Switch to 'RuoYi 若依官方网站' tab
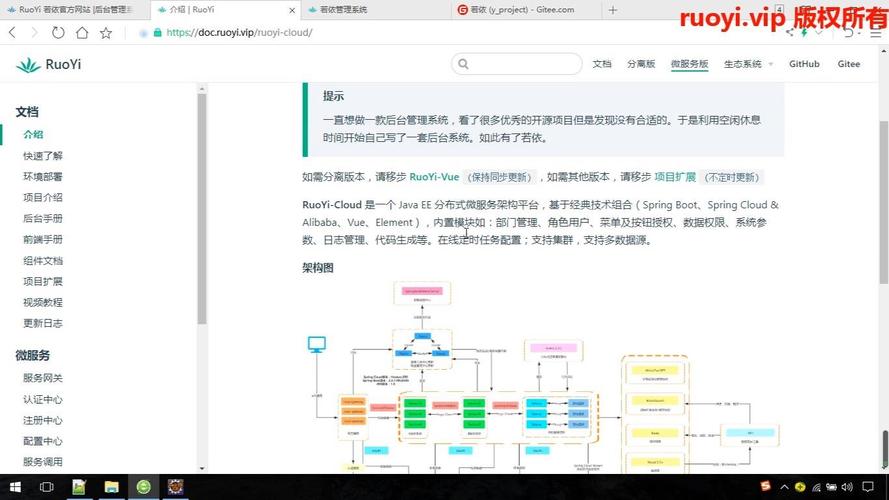Screen dimensions: 889x500 click(75, 10)
